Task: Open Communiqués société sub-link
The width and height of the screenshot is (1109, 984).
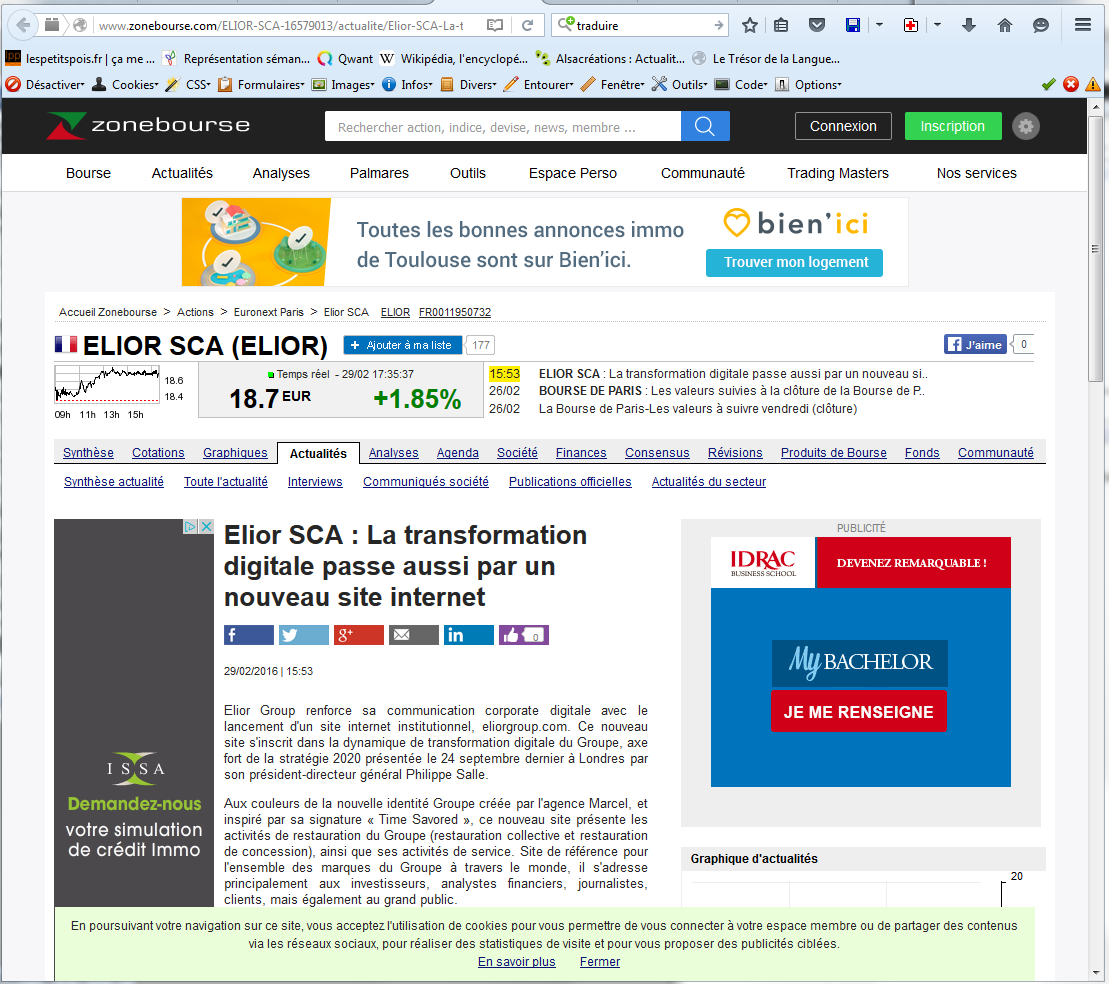Action: pos(426,482)
